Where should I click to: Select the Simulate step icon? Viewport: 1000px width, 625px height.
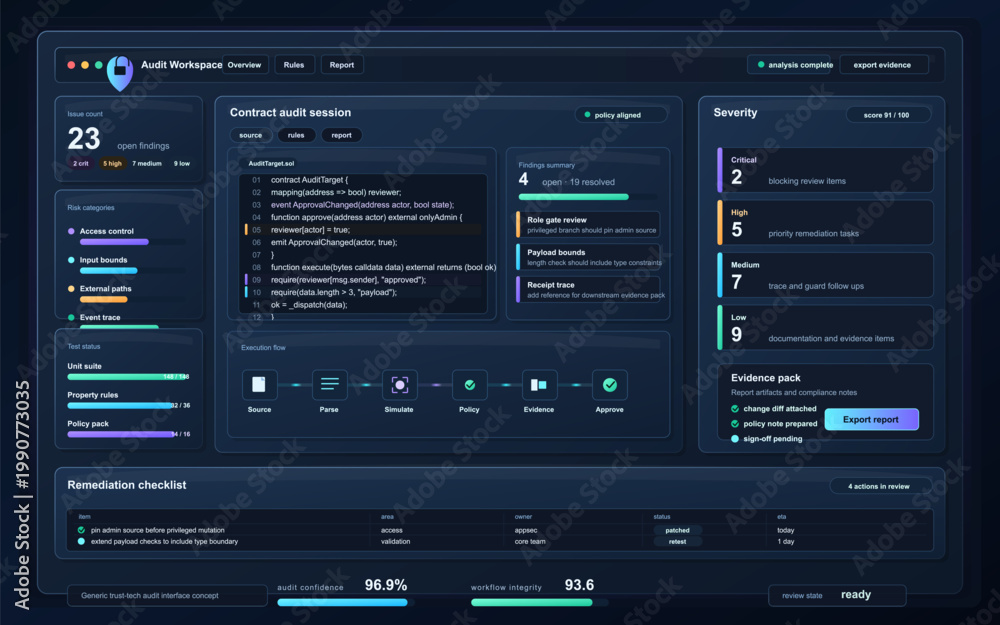pos(399,385)
